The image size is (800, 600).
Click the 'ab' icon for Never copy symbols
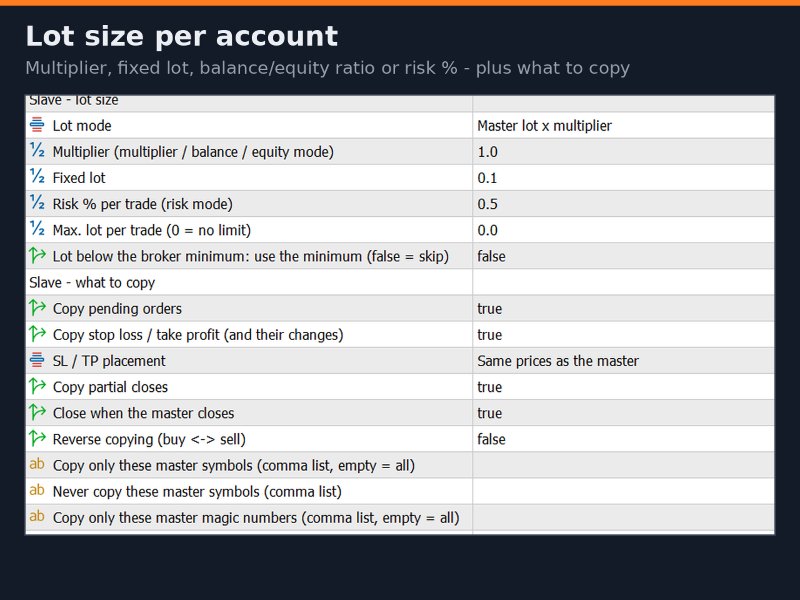pyautogui.click(x=37, y=490)
